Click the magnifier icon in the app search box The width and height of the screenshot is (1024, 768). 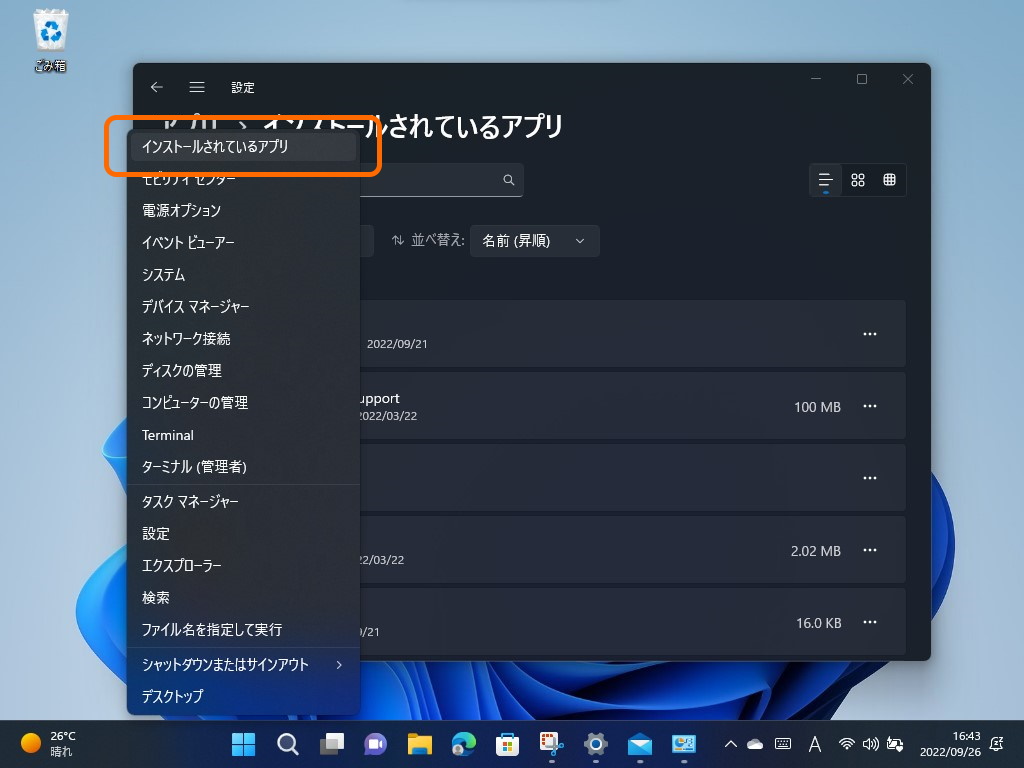509,180
